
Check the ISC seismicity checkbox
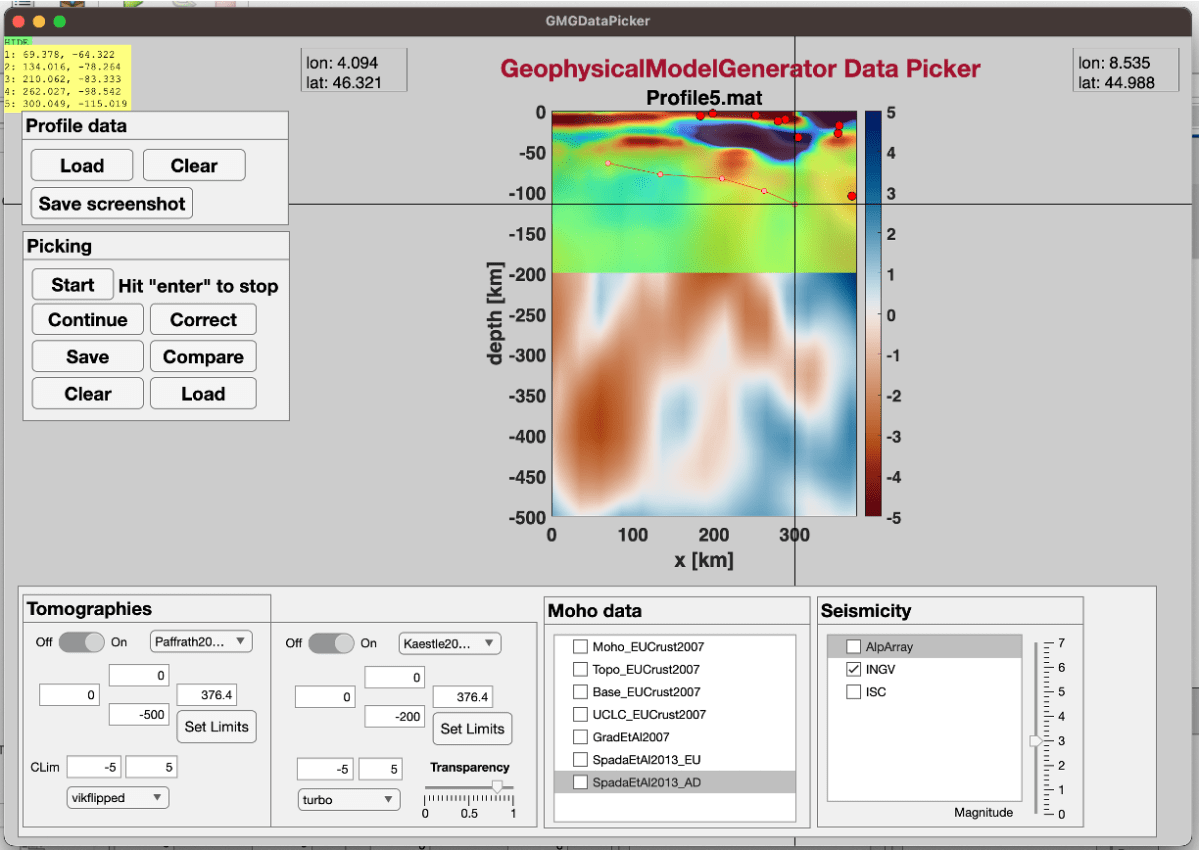coord(853,692)
